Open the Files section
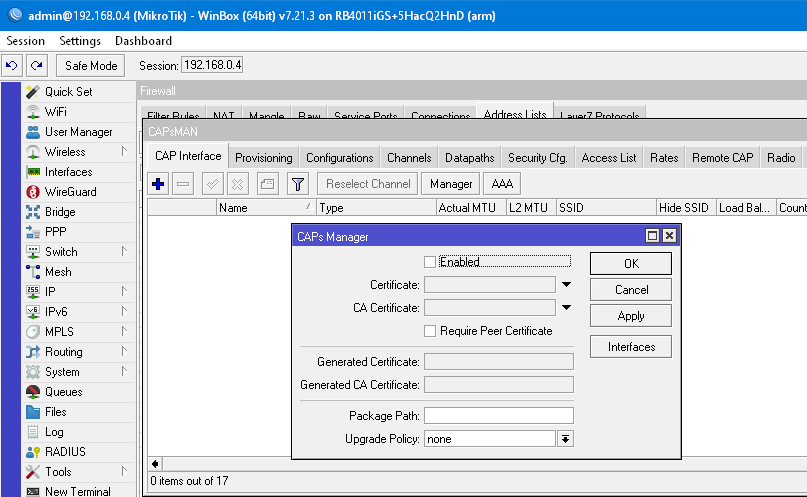The width and height of the screenshot is (807, 497). 55,412
